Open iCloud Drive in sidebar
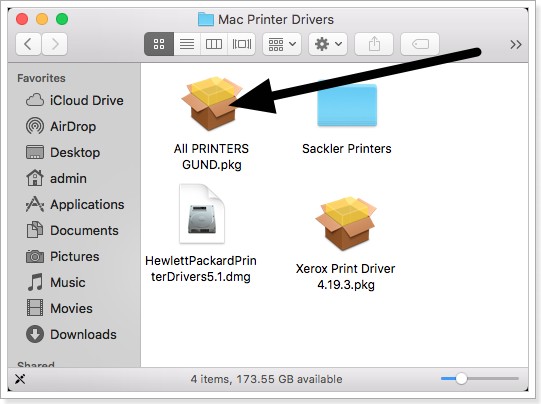The height and width of the screenshot is (404, 541). [x=75, y=100]
